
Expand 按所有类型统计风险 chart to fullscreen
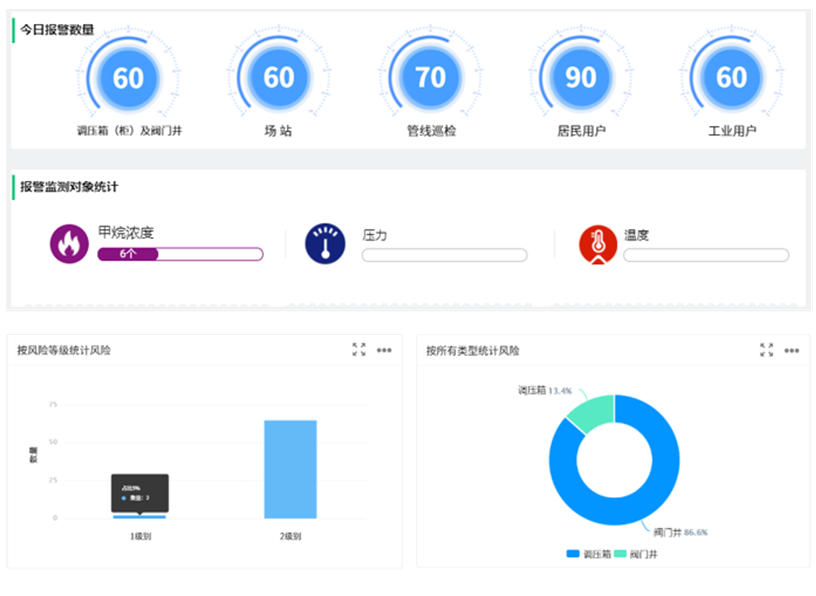click(x=766, y=350)
